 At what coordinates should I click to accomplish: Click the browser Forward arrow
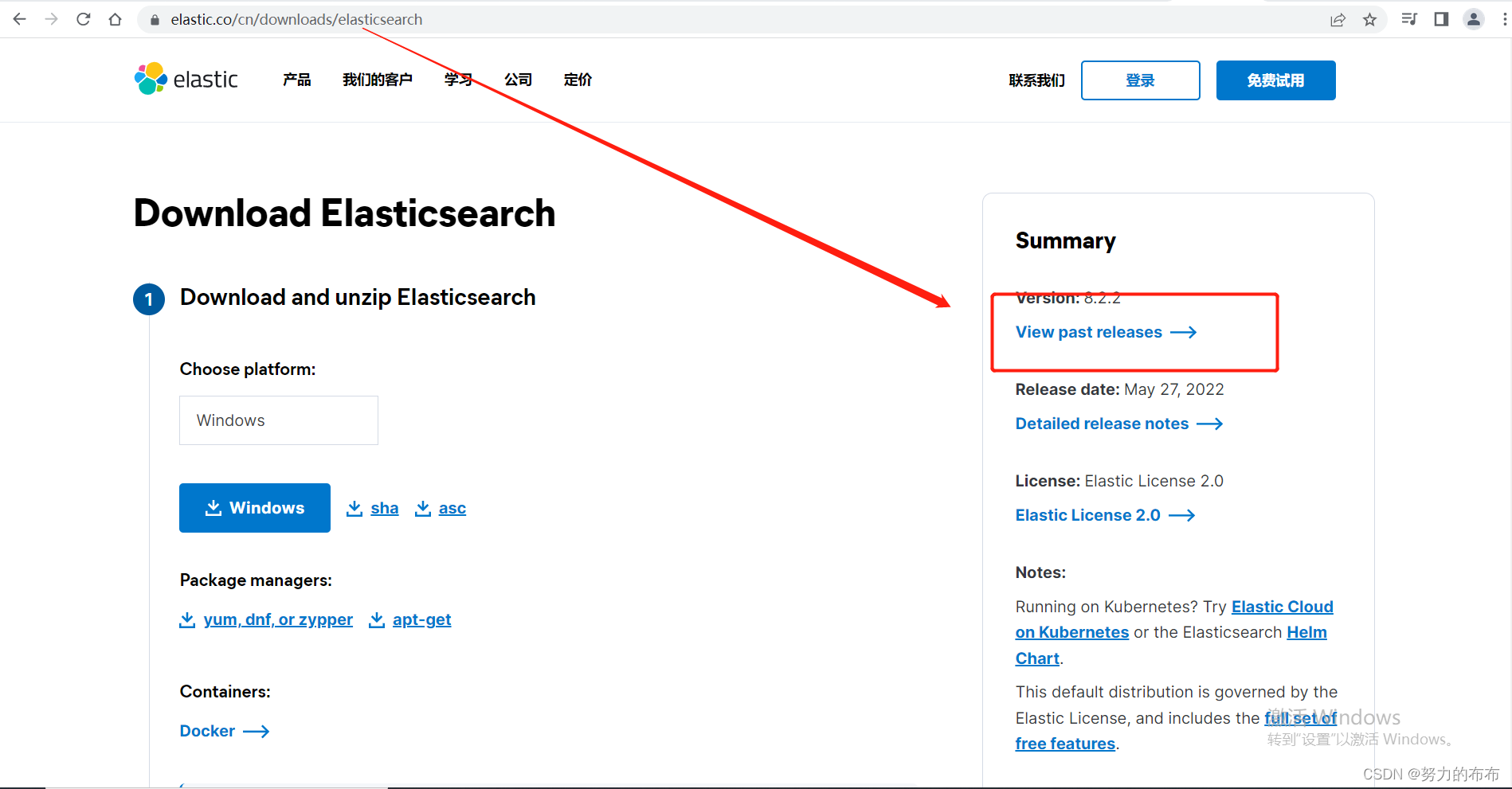click(51, 19)
